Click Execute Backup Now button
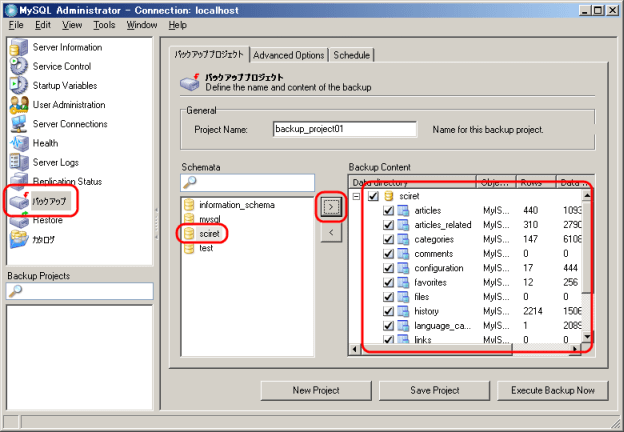This screenshot has height=432, width=624. (553, 391)
